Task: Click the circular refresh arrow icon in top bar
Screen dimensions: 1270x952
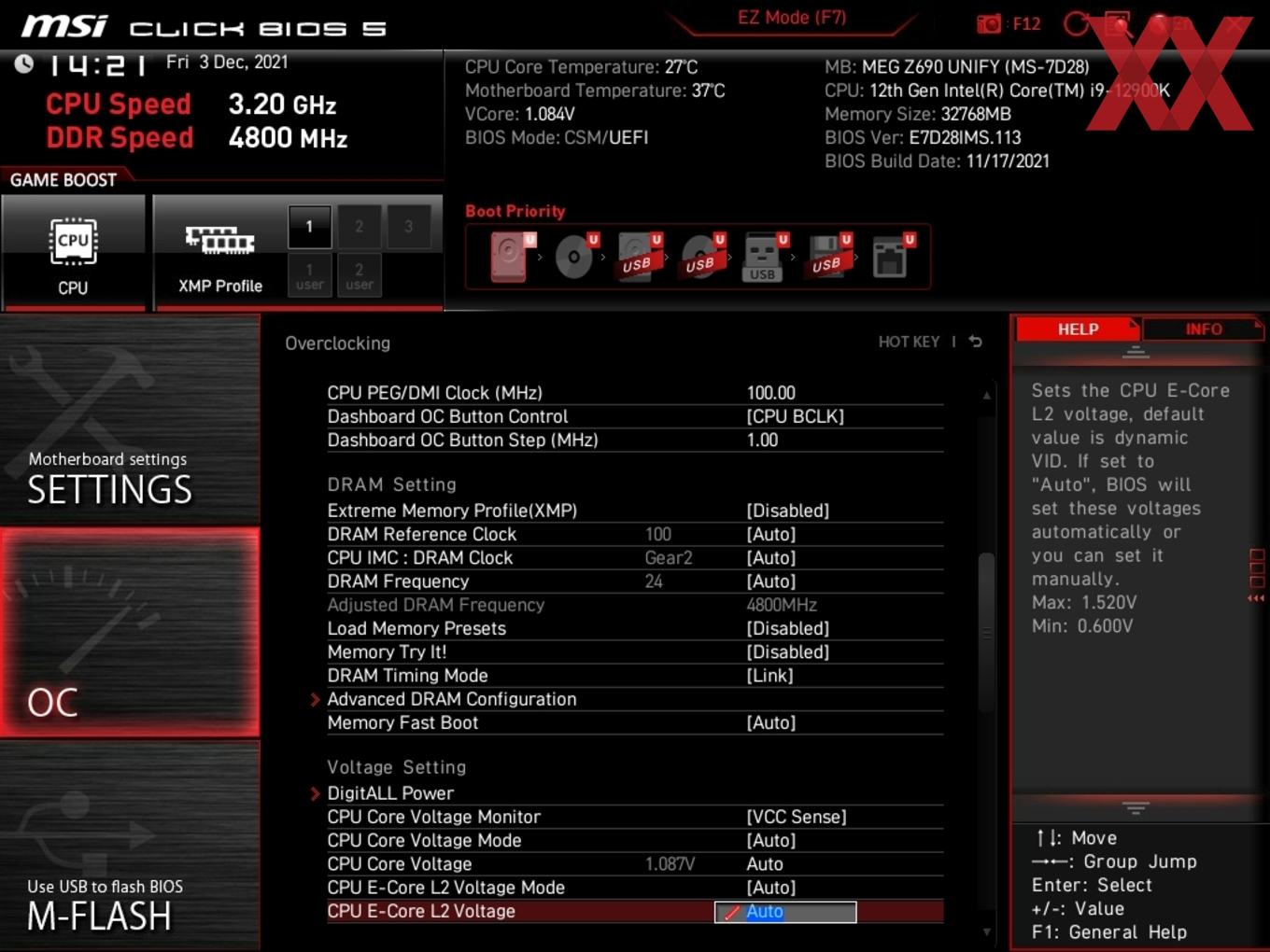Action: (1077, 23)
